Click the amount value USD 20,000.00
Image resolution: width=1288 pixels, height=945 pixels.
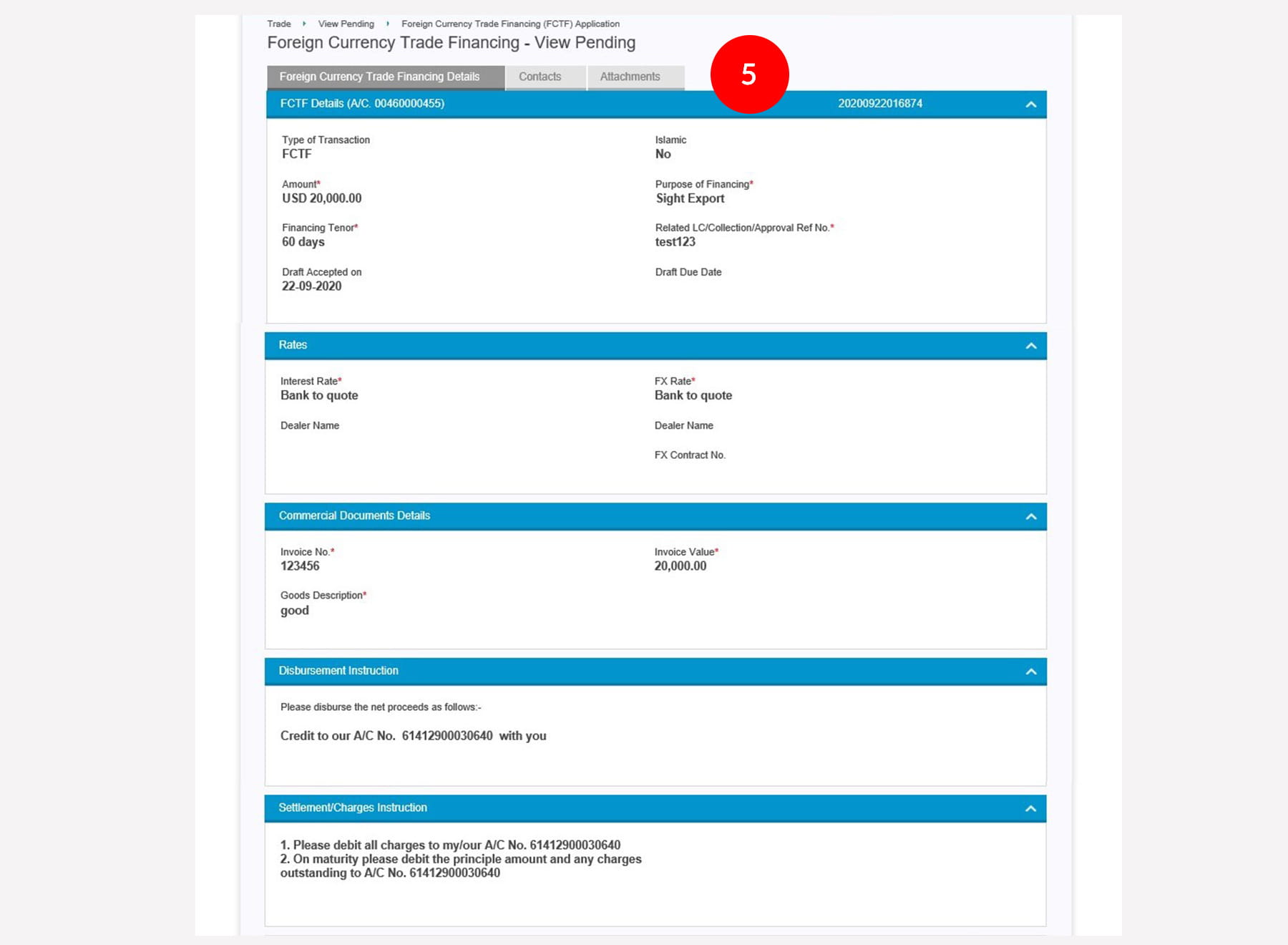(321, 198)
